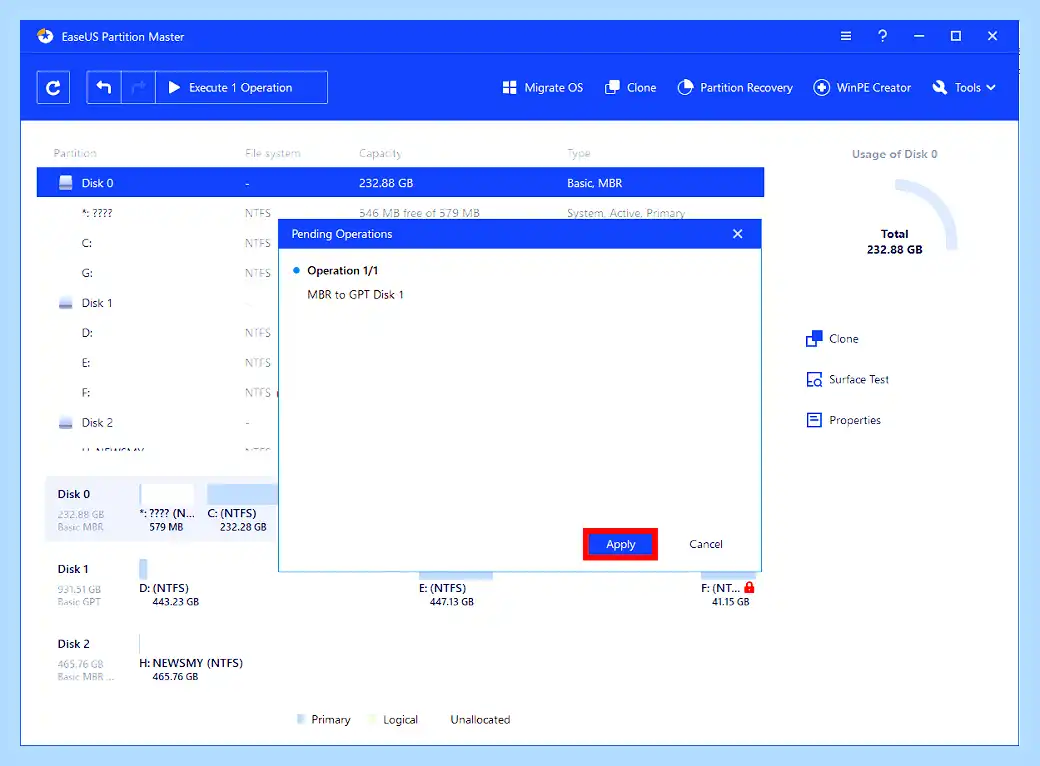1040x766 pixels.
Task: Apply the pending MBR to GPT operation
Action: pos(620,544)
